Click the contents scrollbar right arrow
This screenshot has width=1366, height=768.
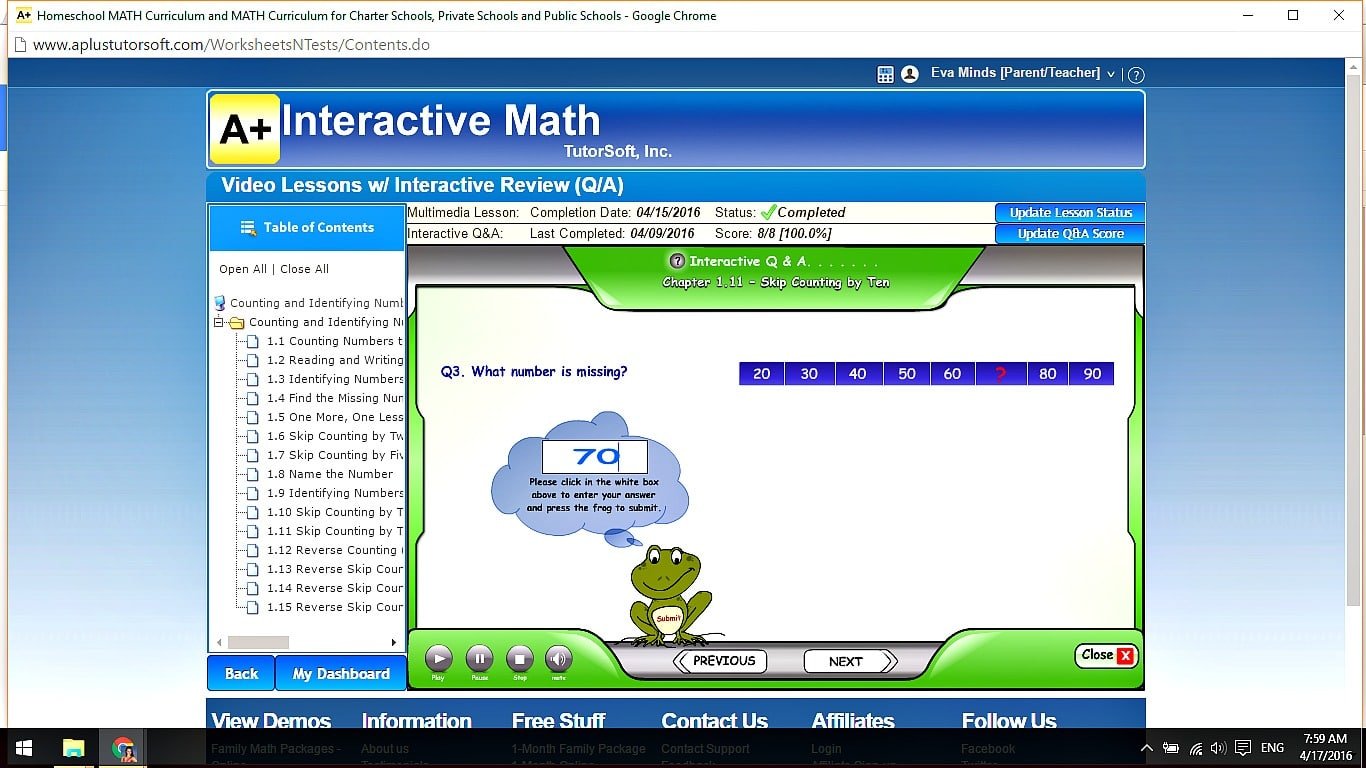[x=394, y=642]
